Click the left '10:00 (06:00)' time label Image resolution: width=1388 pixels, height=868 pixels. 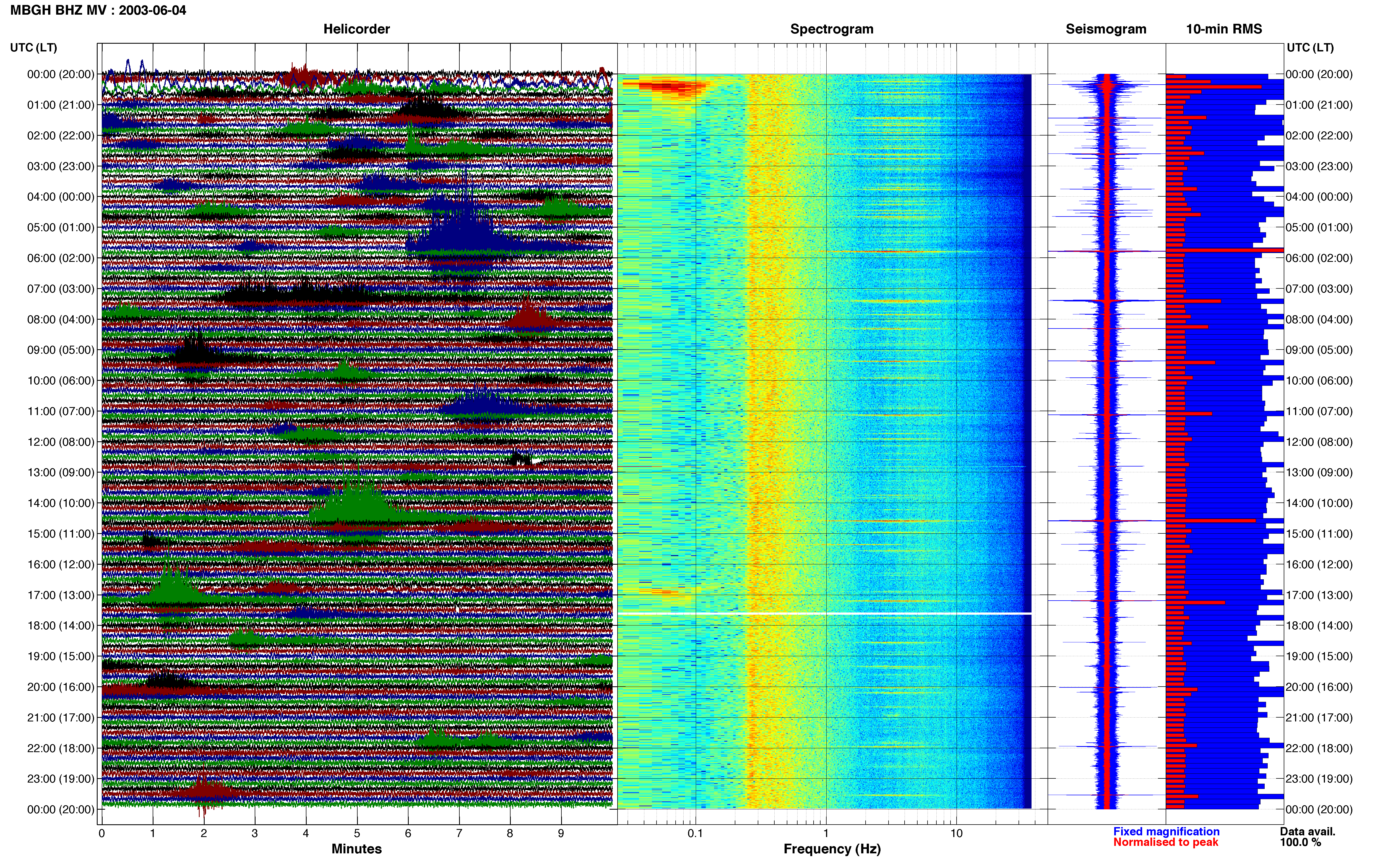[x=60, y=380]
